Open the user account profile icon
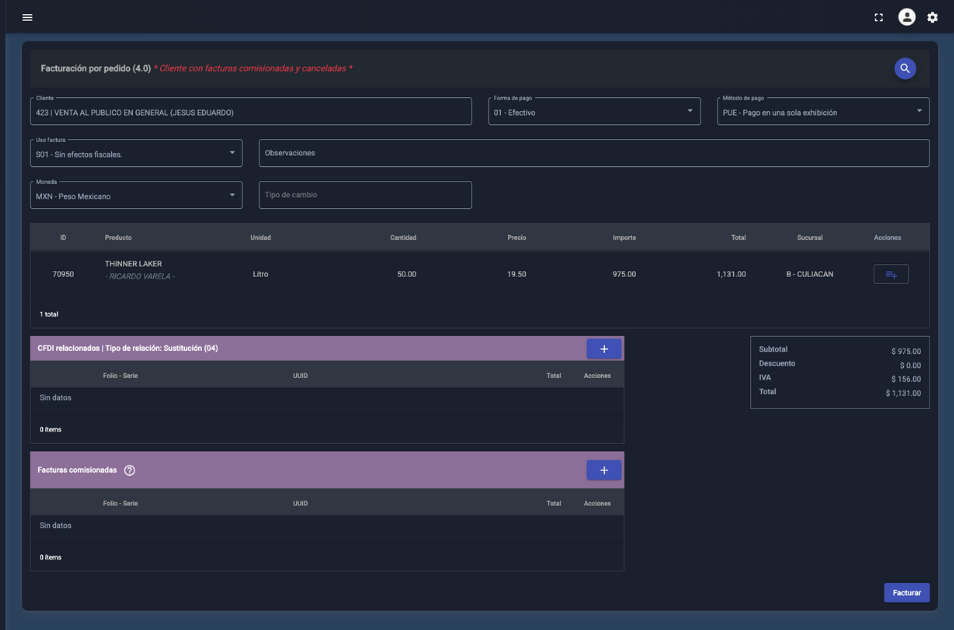Image resolution: width=954 pixels, height=630 pixels. [x=906, y=17]
